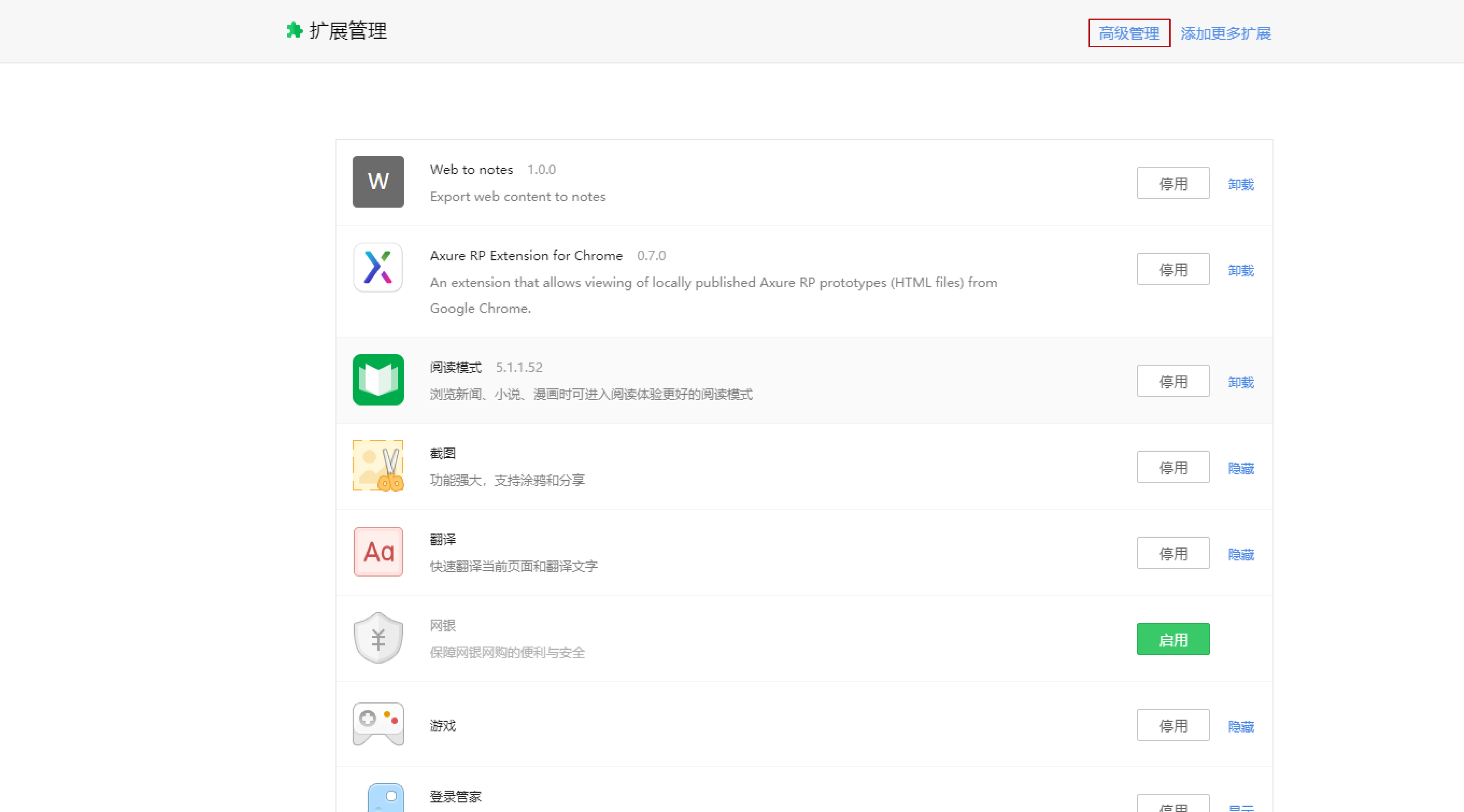The height and width of the screenshot is (812, 1464).
Task: Click the 翻译 extension name
Action: pyautogui.click(x=443, y=539)
